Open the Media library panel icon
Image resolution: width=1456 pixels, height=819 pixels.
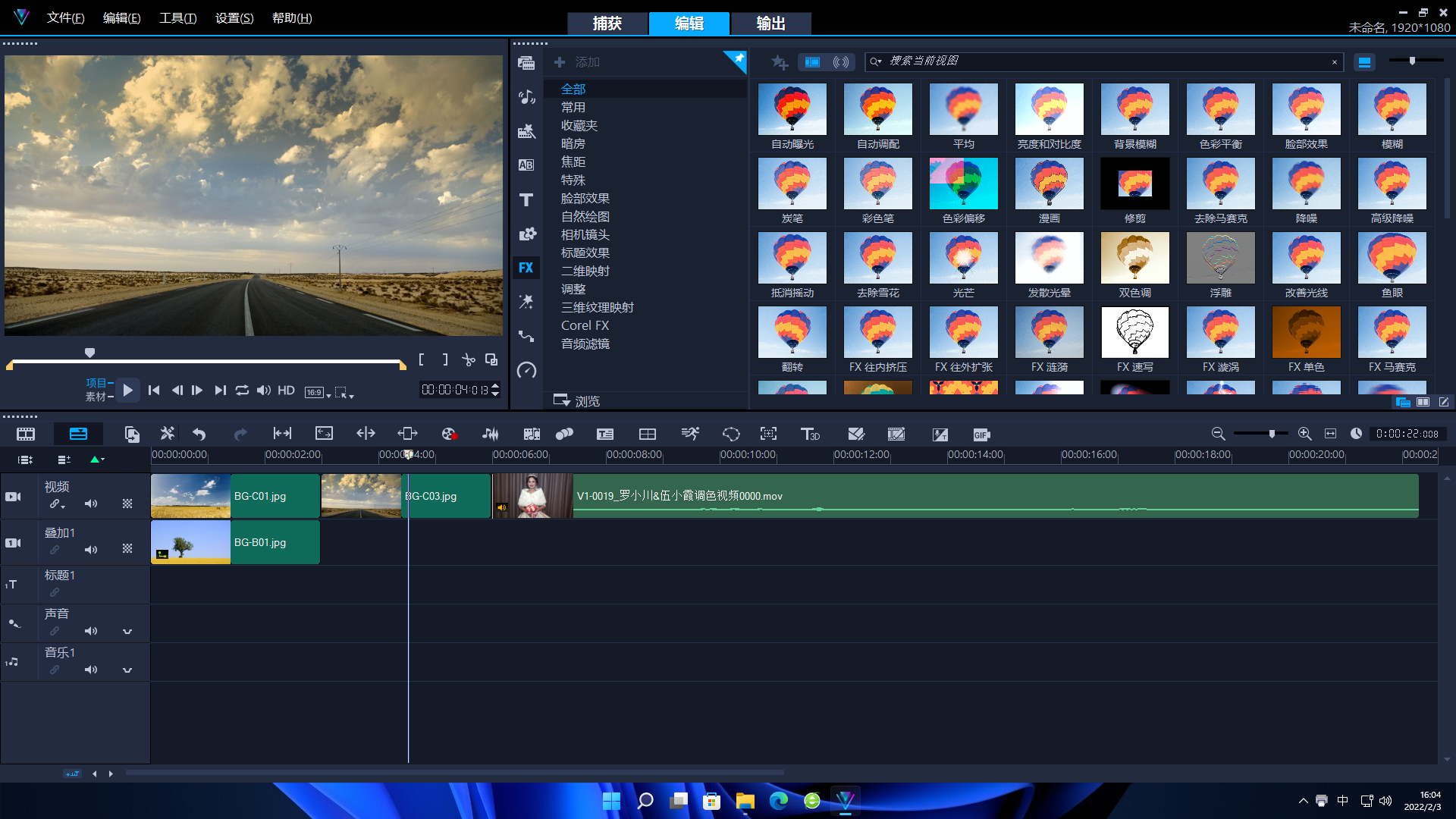pos(526,63)
